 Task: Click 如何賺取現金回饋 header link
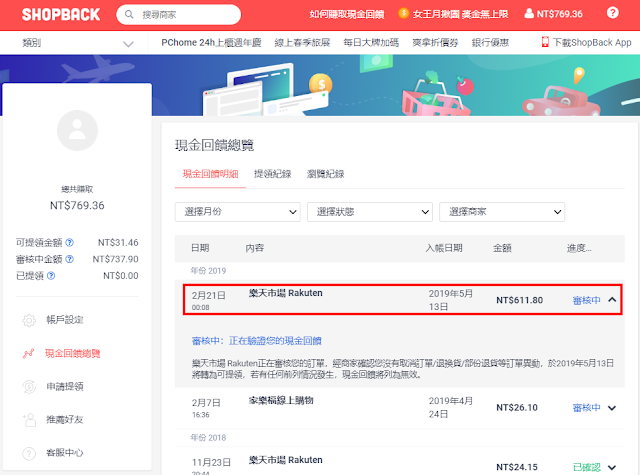[347, 14]
